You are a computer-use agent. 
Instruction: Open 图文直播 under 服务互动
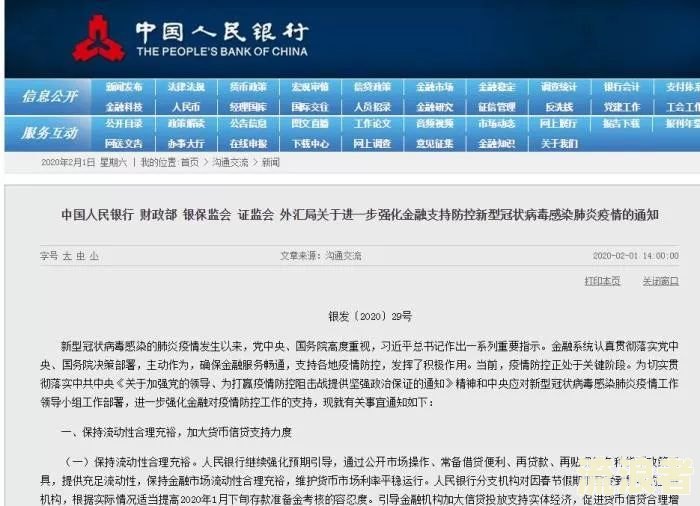[310, 124]
